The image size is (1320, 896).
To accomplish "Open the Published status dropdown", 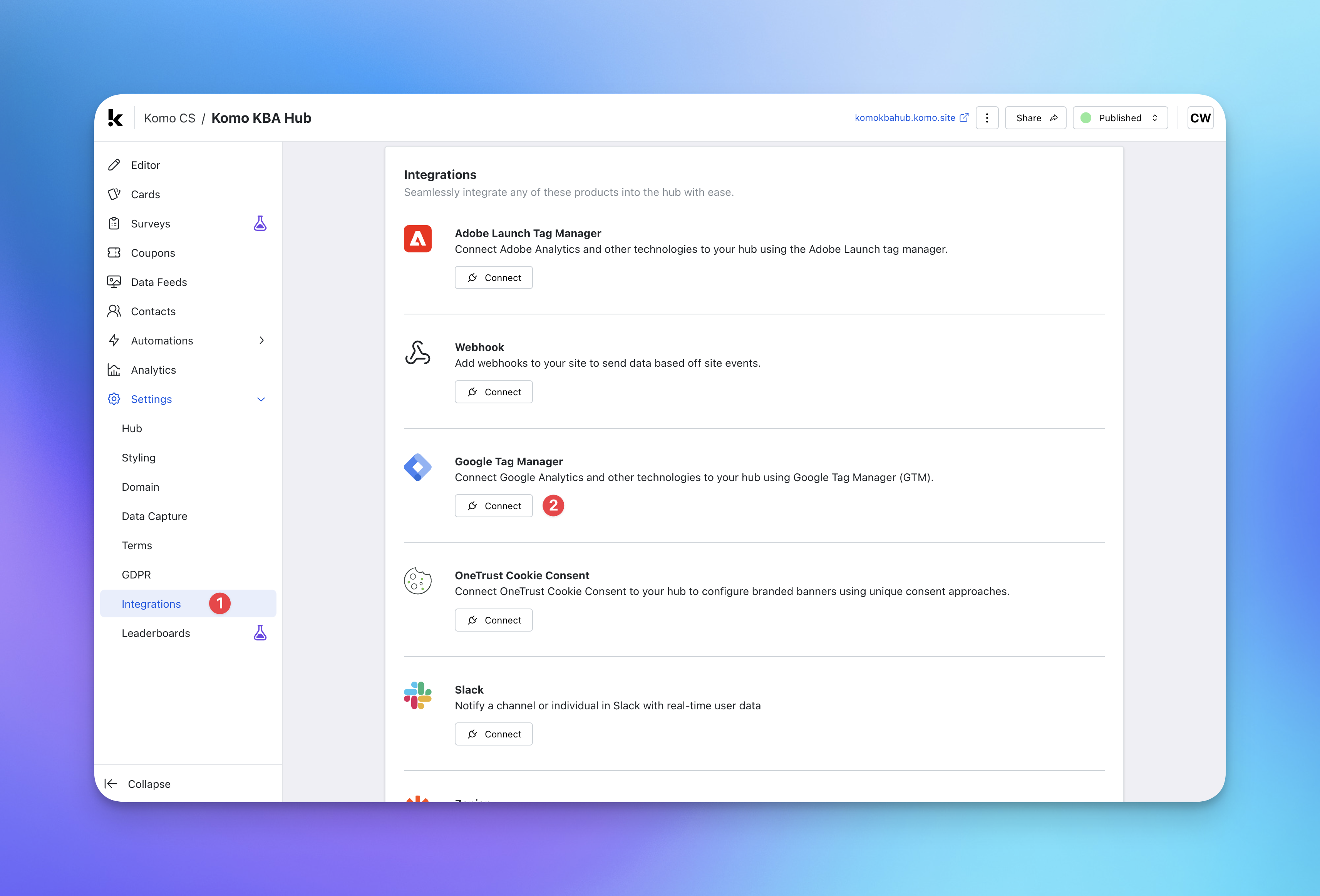I will tap(1119, 118).
